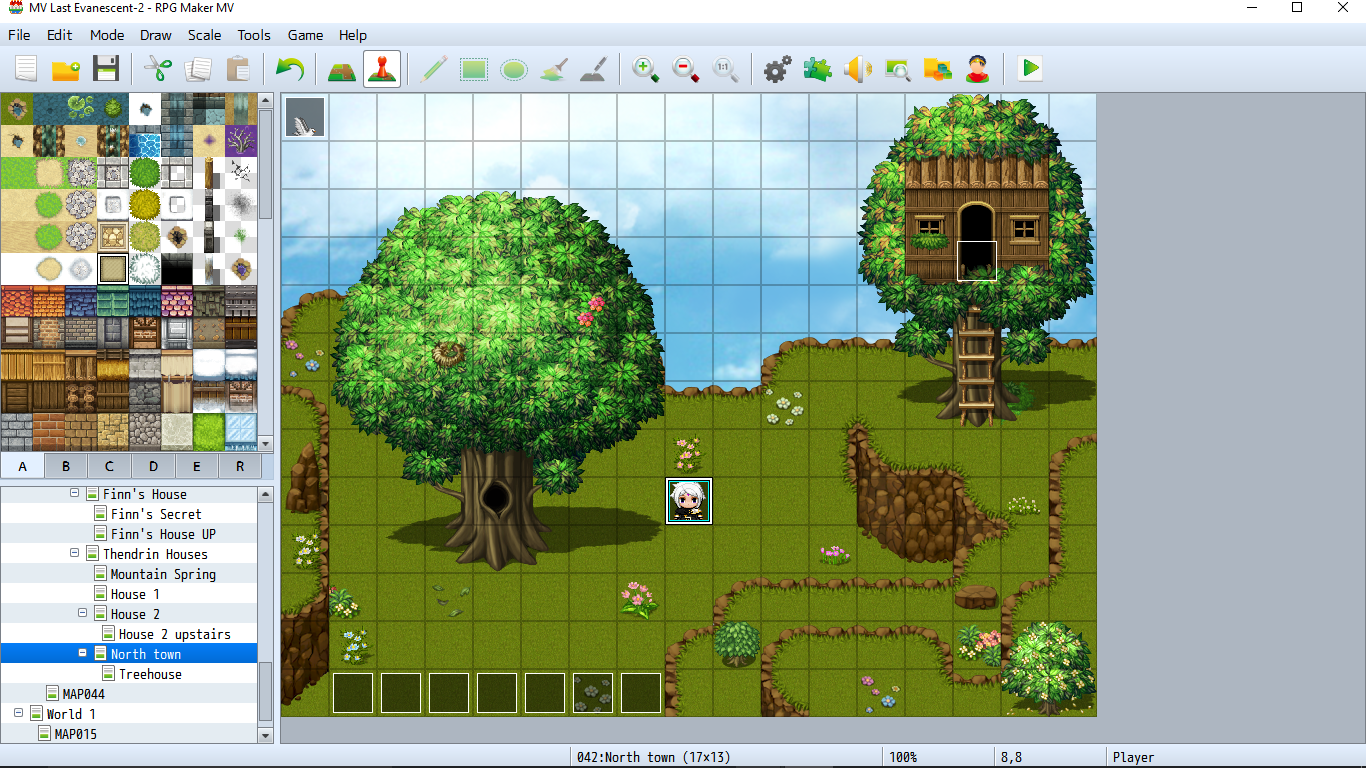This screenshot has width=1366, height=768.
Task: Open the Character Generator icon
Action: pos(978,69)
